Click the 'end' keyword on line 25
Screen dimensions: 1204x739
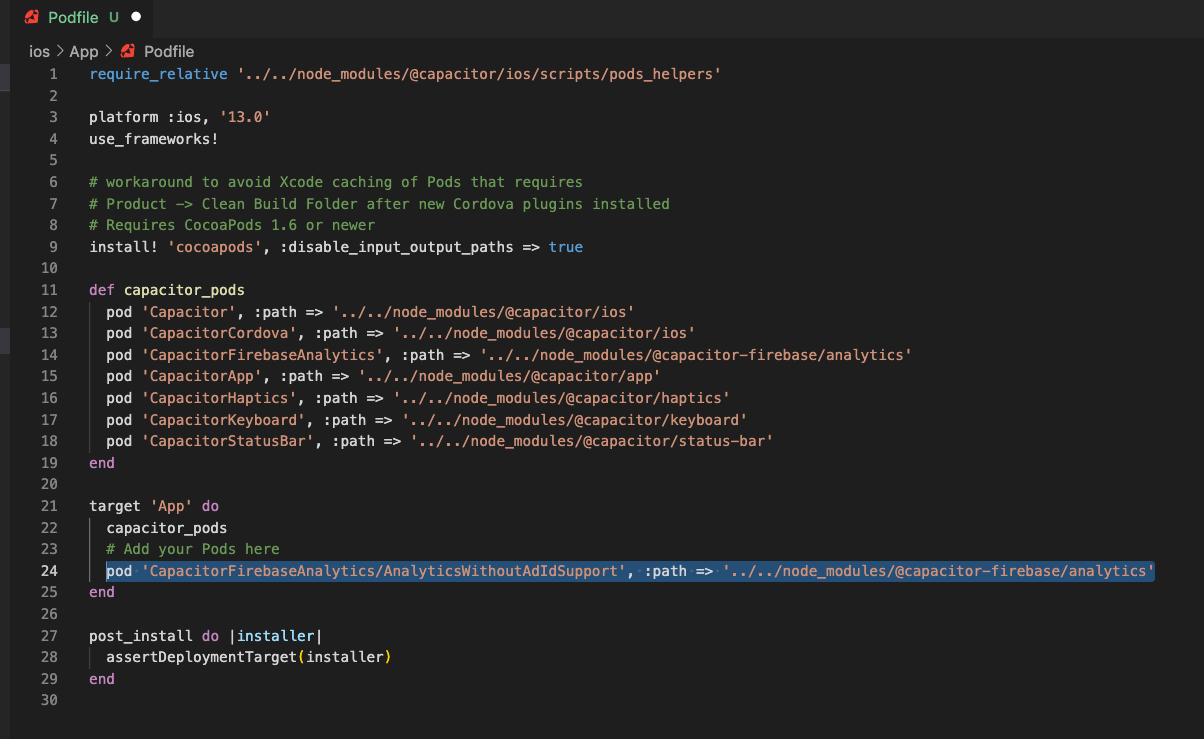(x=102, y=592)
